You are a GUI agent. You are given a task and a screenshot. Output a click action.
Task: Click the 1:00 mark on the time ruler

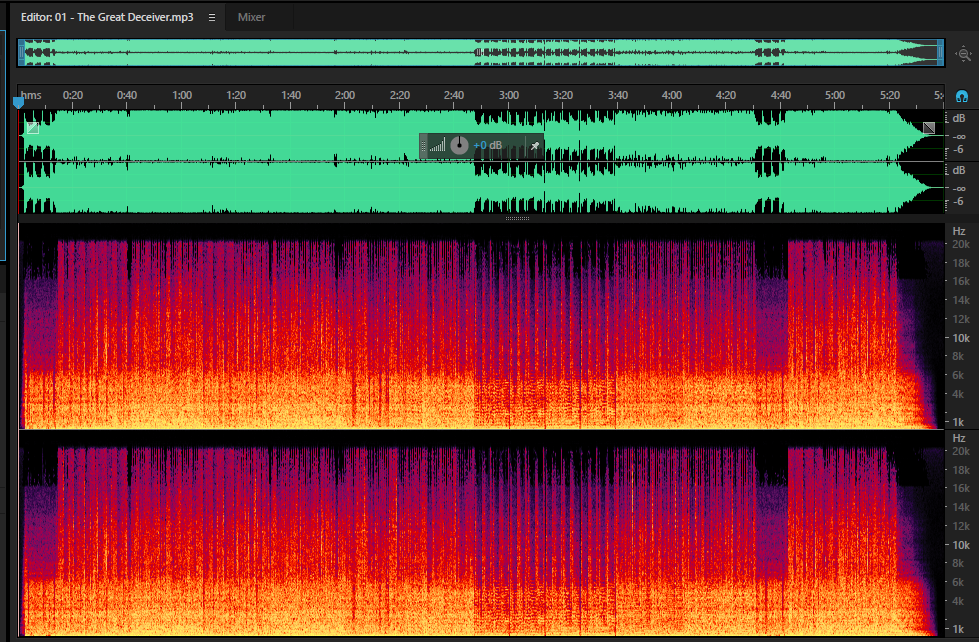[182, 96]
